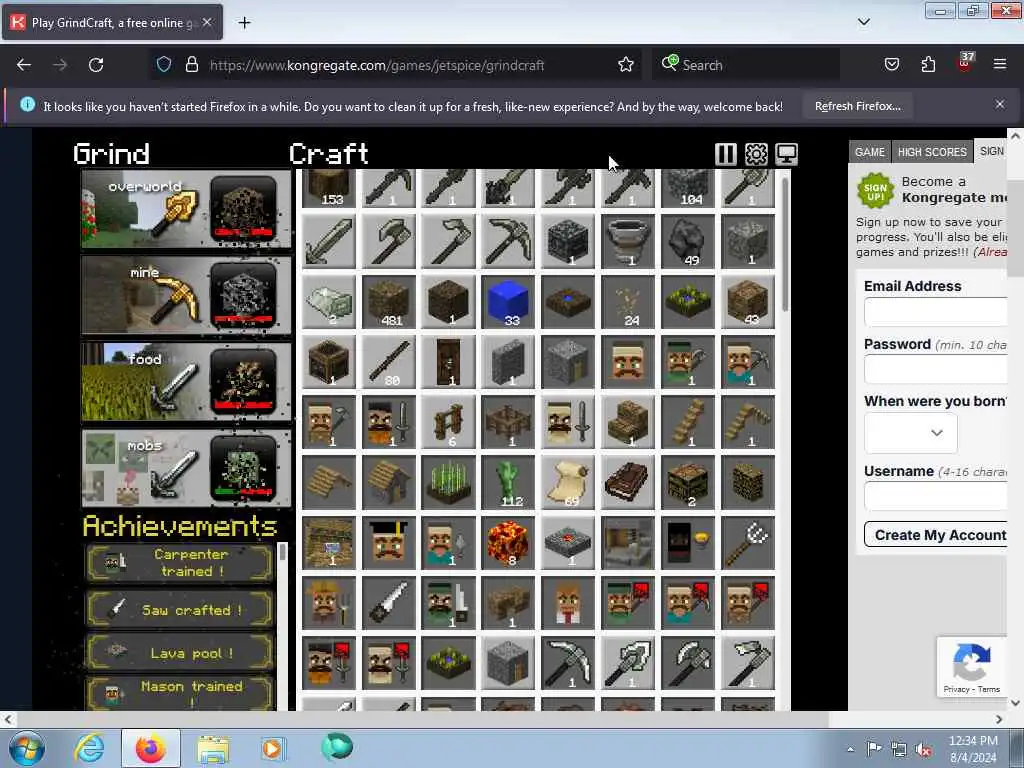Click the stone sword craft item

(328, 242)
